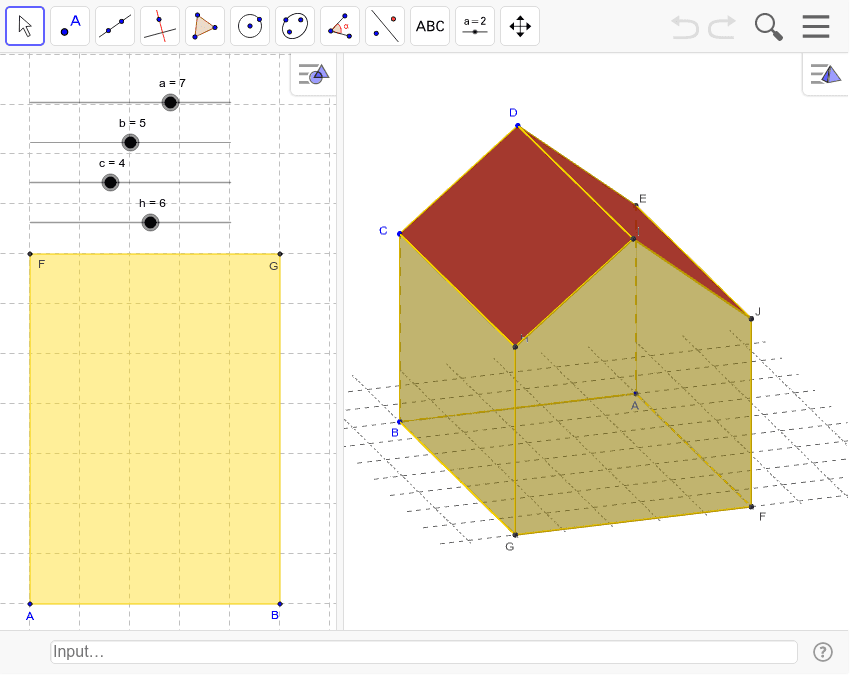Select point G in the 3D view
Screen dimensions: 850x675
coord(515,535)
